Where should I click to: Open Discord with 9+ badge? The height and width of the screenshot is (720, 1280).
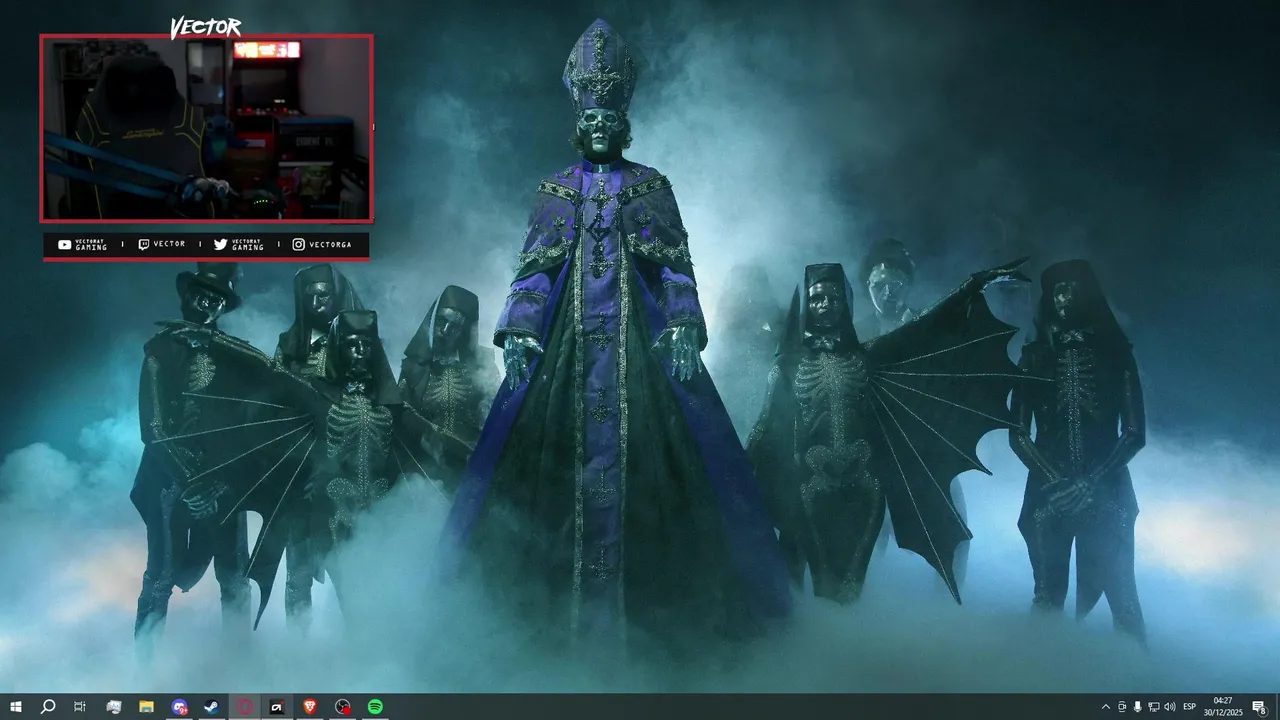point(179,707)
